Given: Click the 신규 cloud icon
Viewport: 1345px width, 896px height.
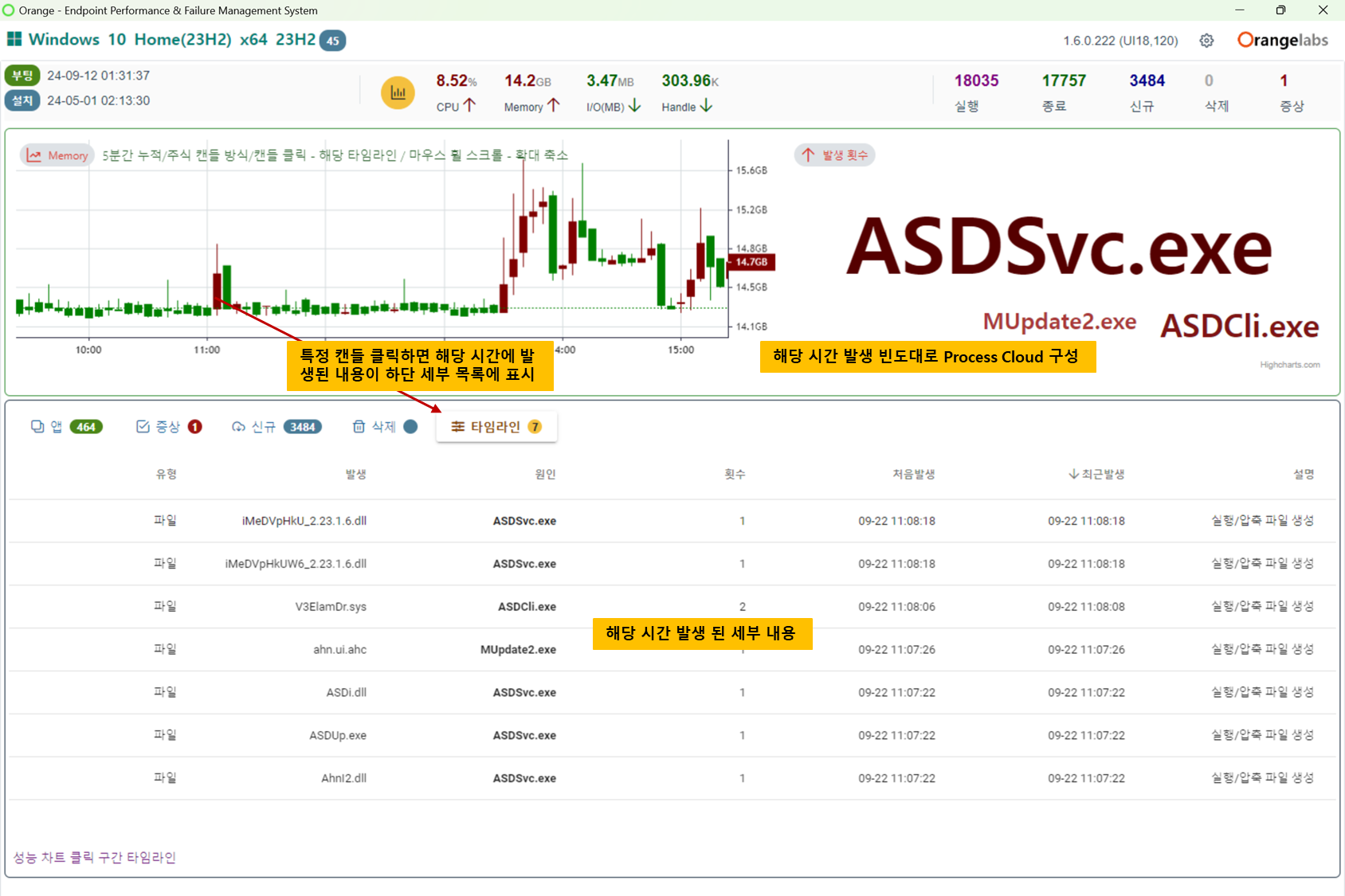Looking at the screenshot, I should (x=238, y=427).
